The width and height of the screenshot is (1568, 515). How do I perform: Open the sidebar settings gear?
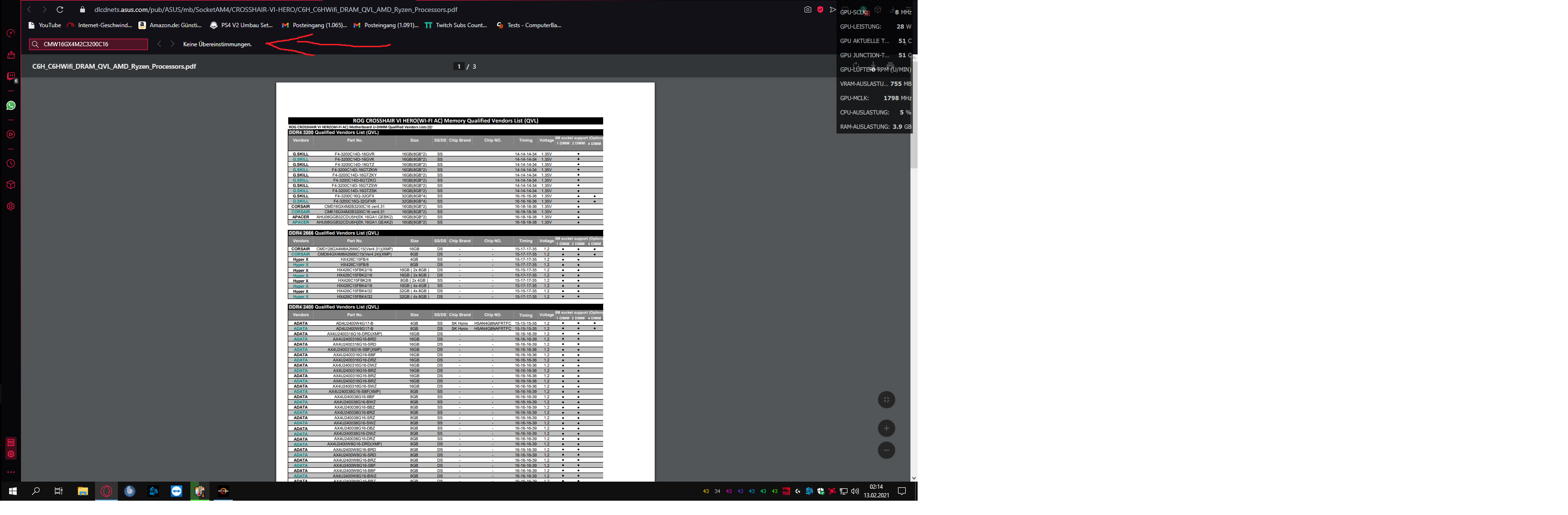point(11,206)
